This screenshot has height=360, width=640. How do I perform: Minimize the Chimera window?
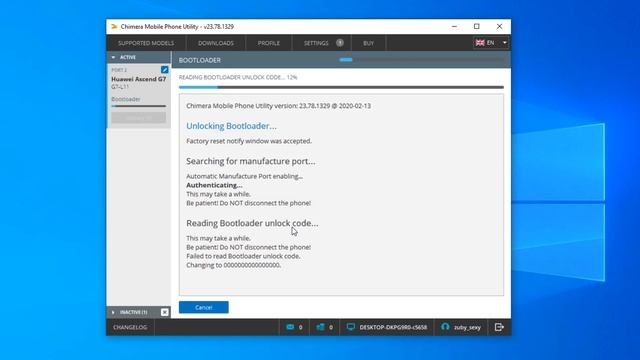(x=454, y=27)
